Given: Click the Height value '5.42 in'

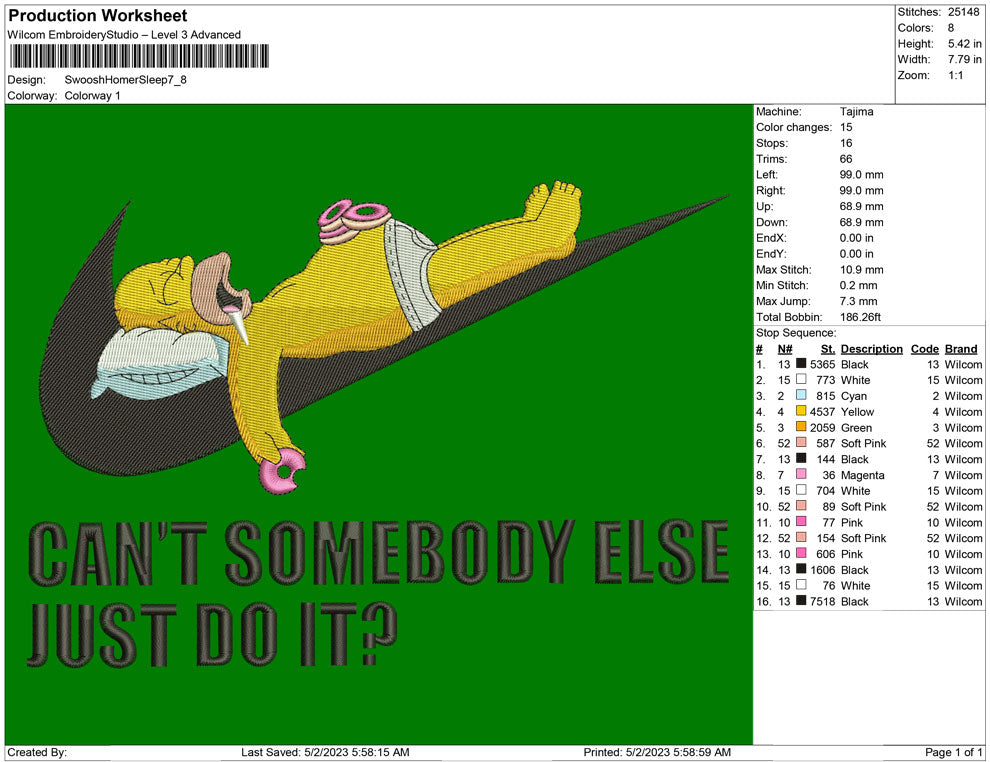Looking at the screenshot, I should click(x=965, y=44).
